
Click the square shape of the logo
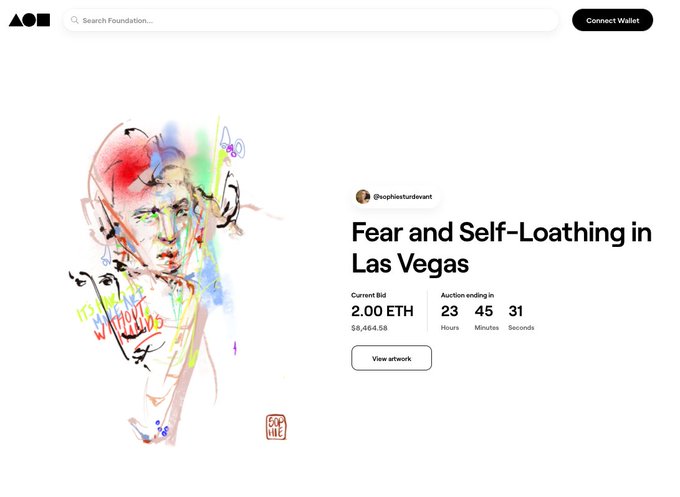[x=43, y=20]
